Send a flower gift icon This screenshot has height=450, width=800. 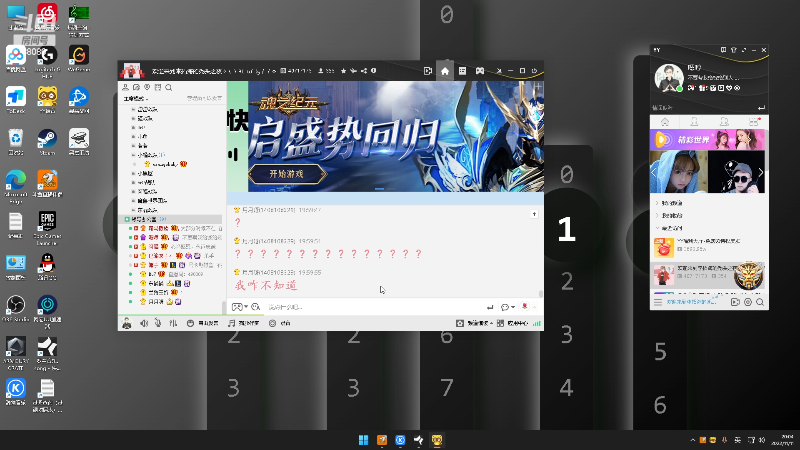coord(525,307)
